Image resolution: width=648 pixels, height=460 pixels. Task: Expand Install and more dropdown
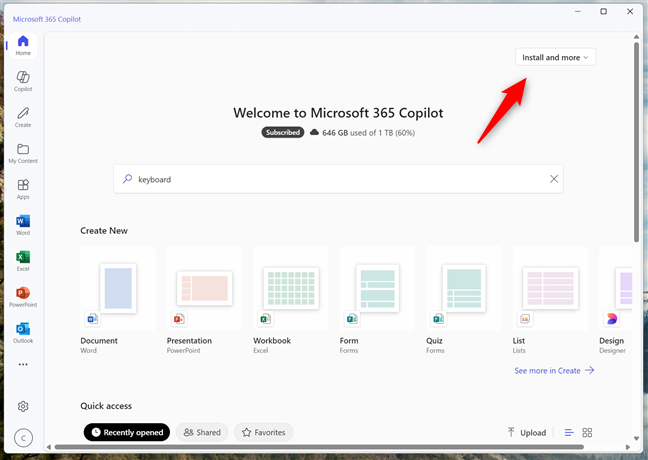(555, 57)
